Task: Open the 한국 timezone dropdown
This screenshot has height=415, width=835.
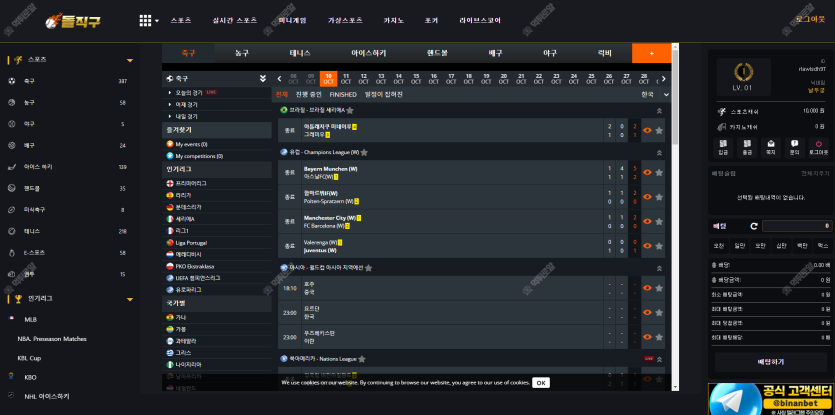Action: pos(651,94)
